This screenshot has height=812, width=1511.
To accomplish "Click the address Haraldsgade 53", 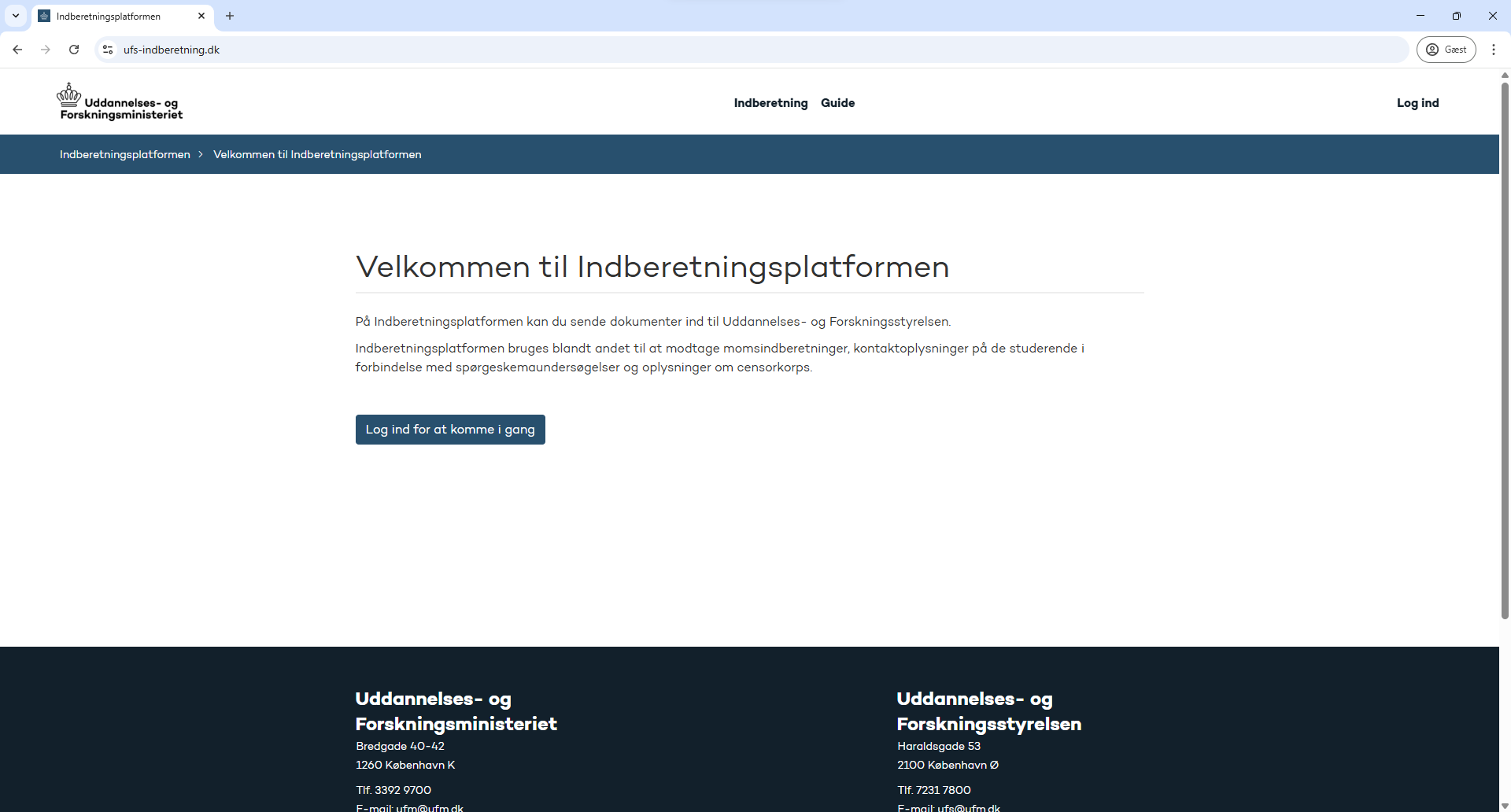I will pyautogui.click(x=939, y=746).
